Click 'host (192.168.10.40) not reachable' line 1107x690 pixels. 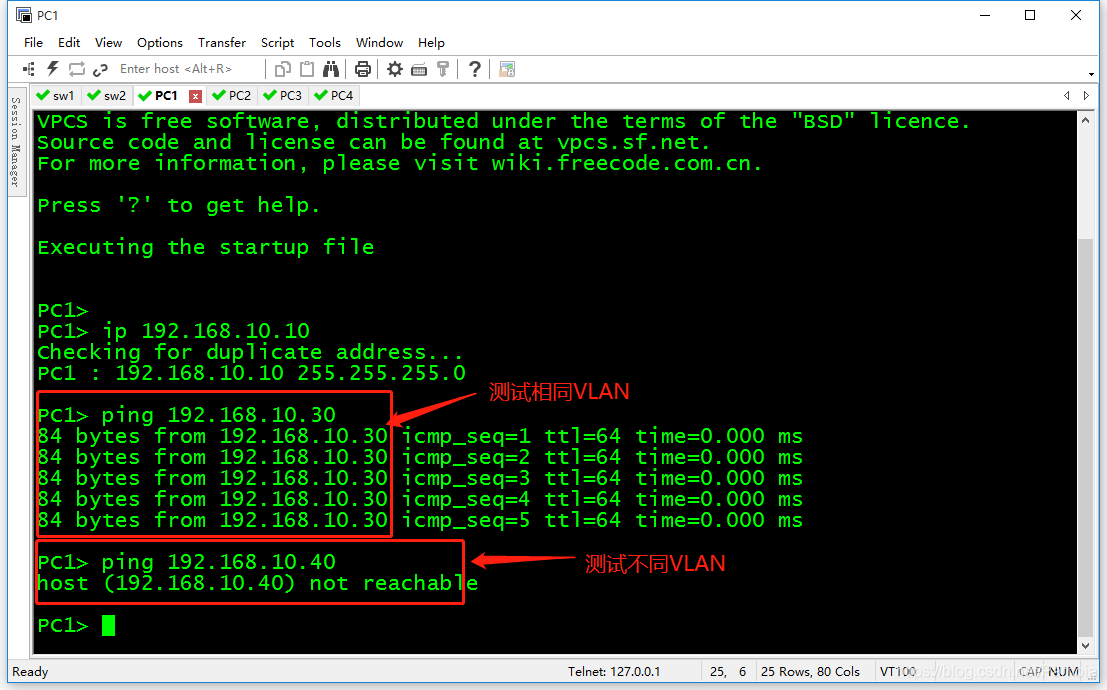[258, 583]
